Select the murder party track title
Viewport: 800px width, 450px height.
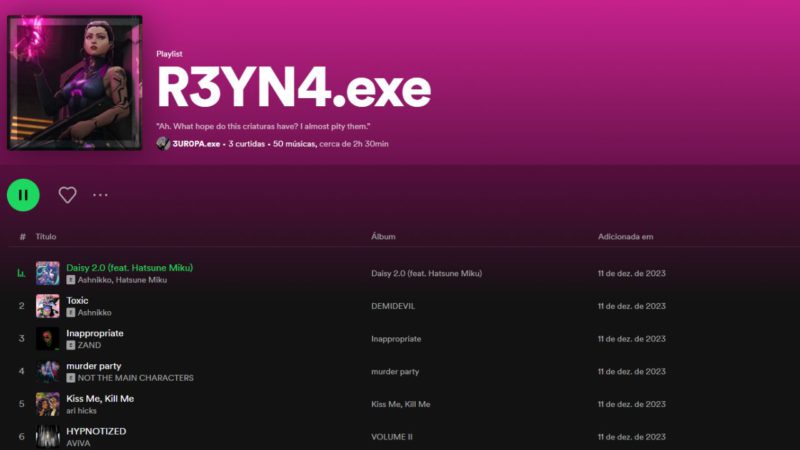coord(94,366)
